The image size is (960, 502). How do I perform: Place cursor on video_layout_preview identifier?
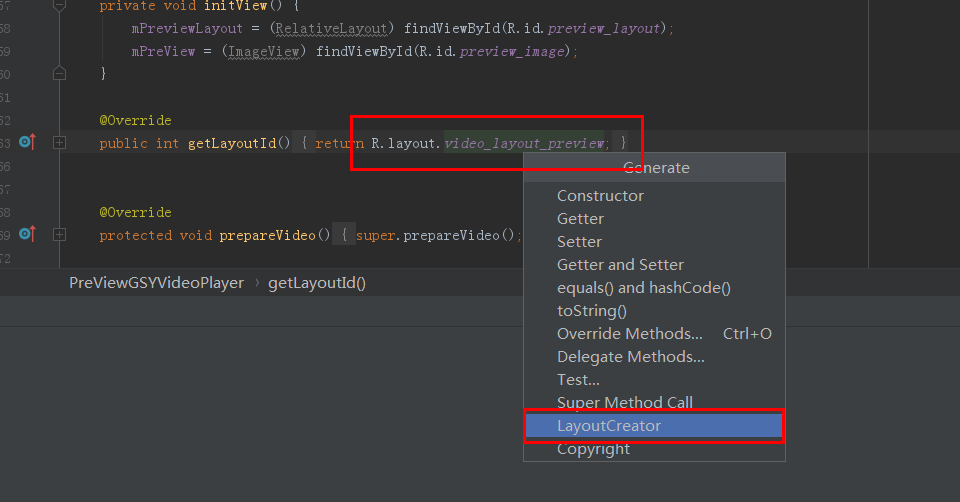(524, 143)
